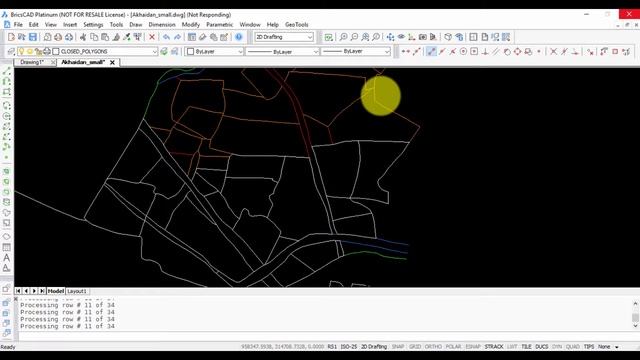Click the Copy icon

(94, 37)
